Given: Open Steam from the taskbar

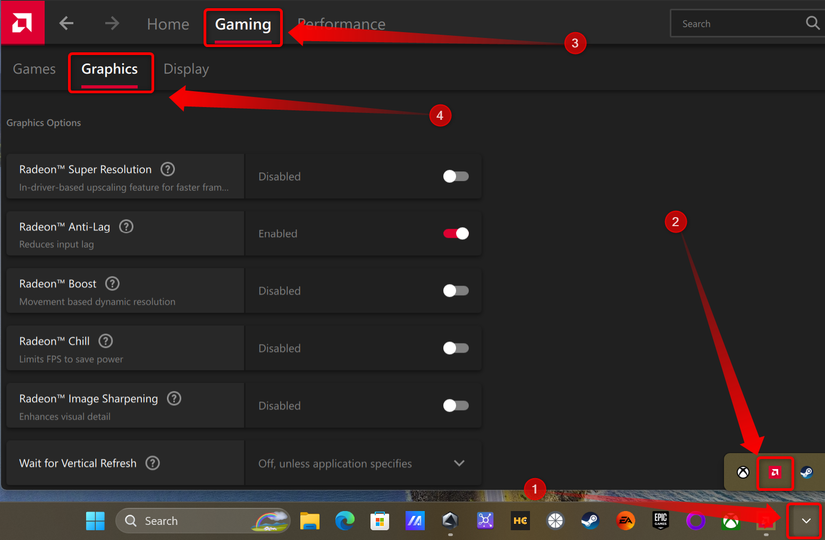Looking at the screenshot, I should pyautogui.click(x=590, y=521).
